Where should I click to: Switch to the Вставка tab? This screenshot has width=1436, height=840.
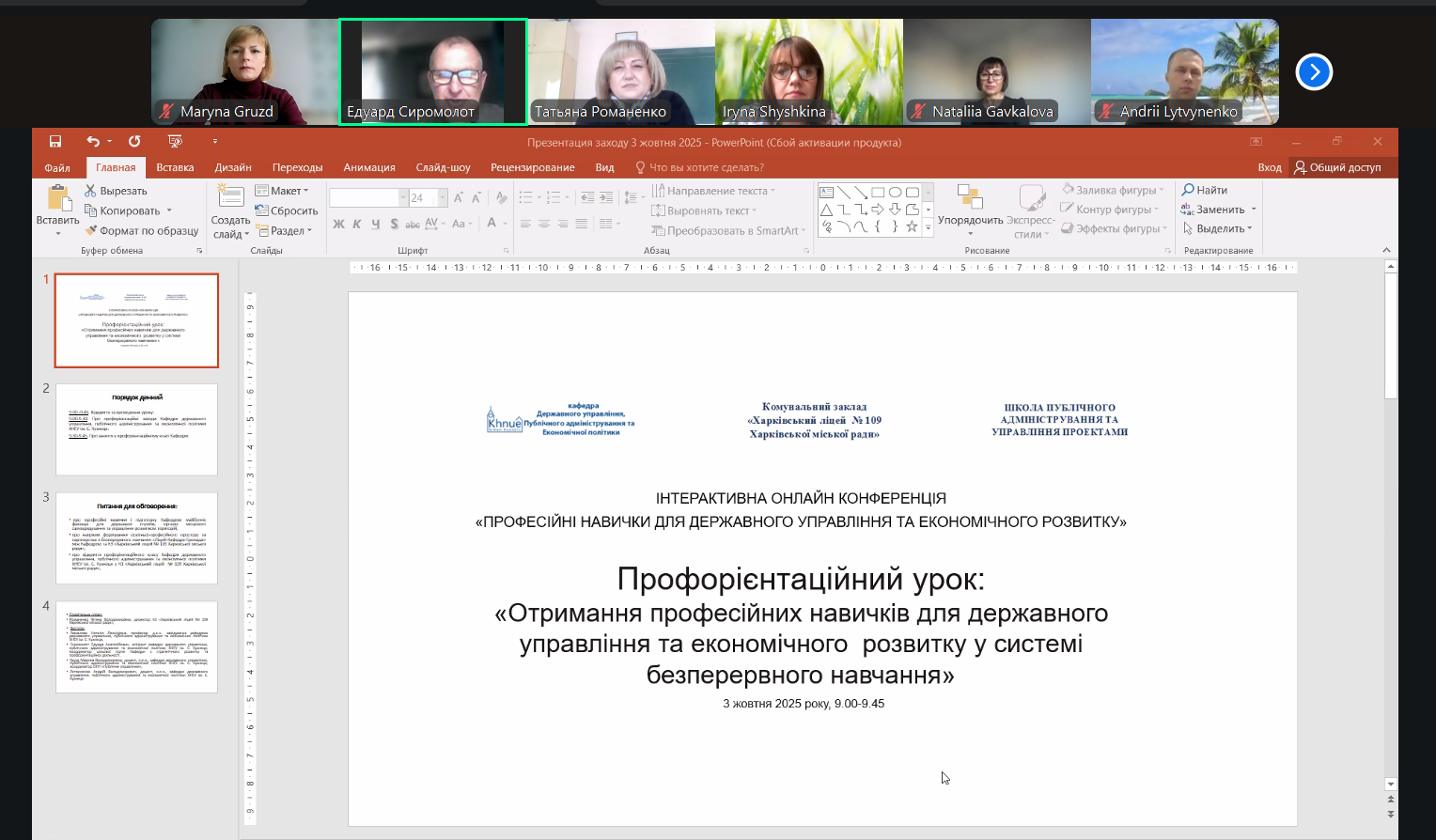pyautogui.click(x=175, y=167)
